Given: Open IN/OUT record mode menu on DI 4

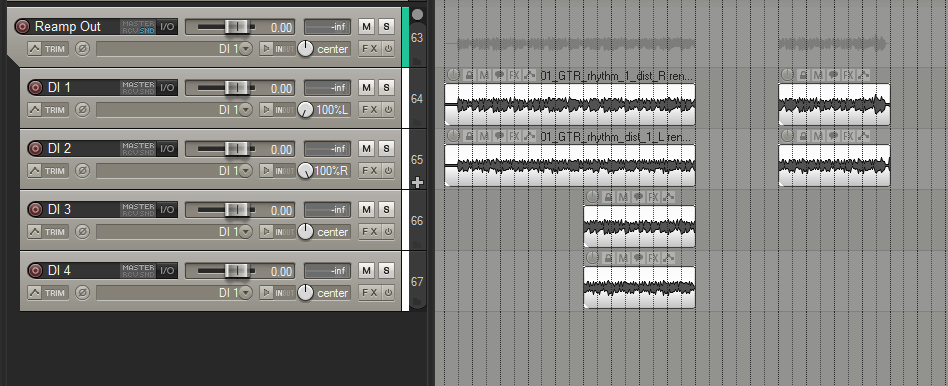Looking at the screenshot, I should (285, 293).
